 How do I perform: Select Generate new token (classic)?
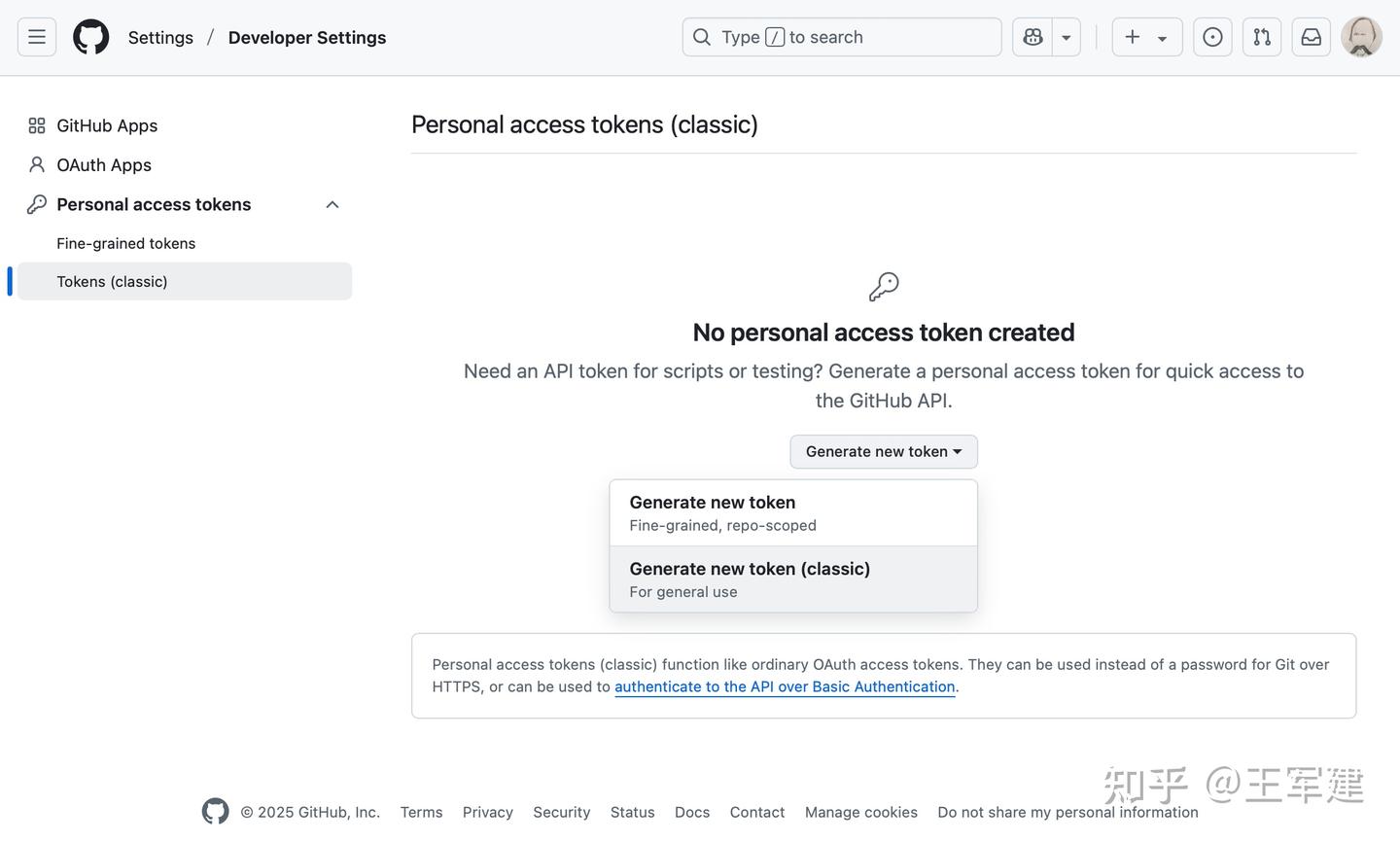click(749, 568)
